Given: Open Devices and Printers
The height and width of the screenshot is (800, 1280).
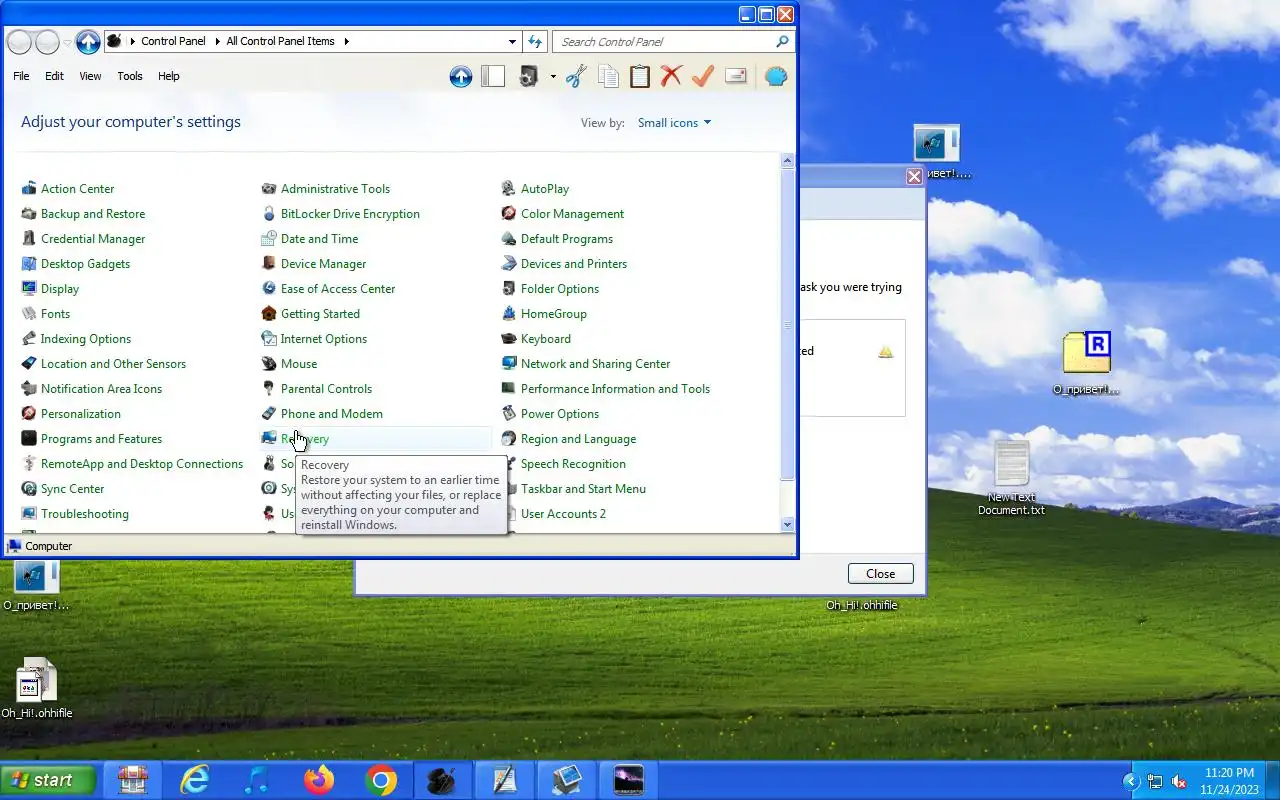Looking at the screenshot, I should pos(574,264).
